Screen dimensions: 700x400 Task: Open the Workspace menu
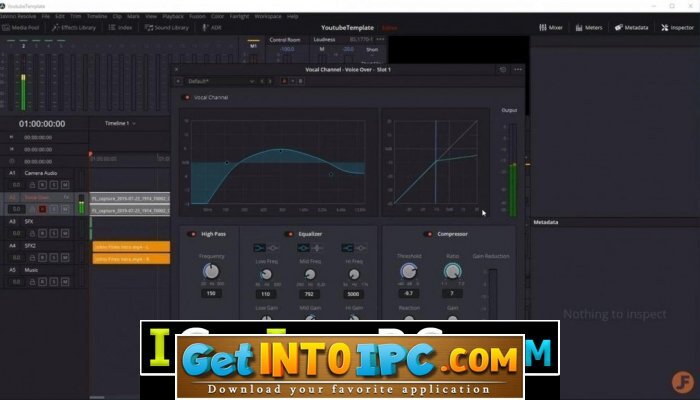[268, 16]
